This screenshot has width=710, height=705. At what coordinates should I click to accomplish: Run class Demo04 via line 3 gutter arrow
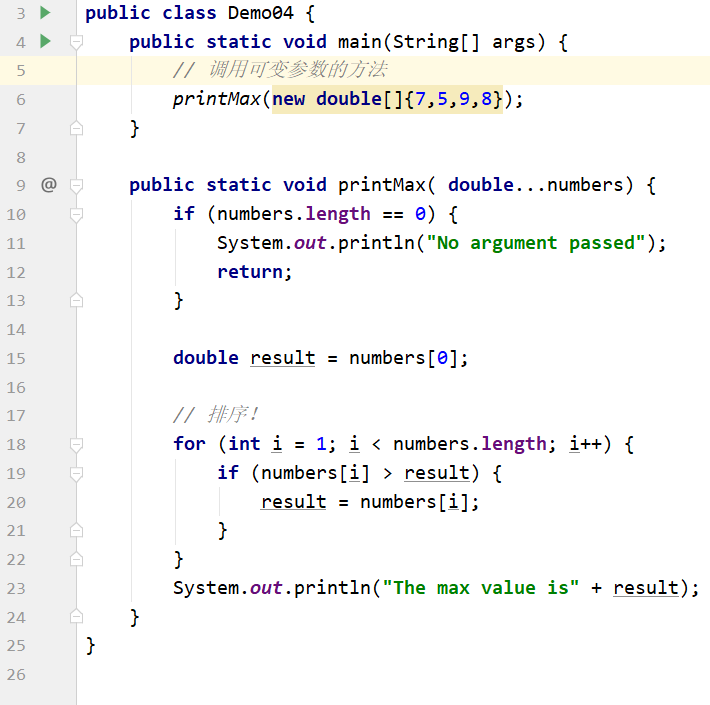pyautogui.click(x=45, y=13)
